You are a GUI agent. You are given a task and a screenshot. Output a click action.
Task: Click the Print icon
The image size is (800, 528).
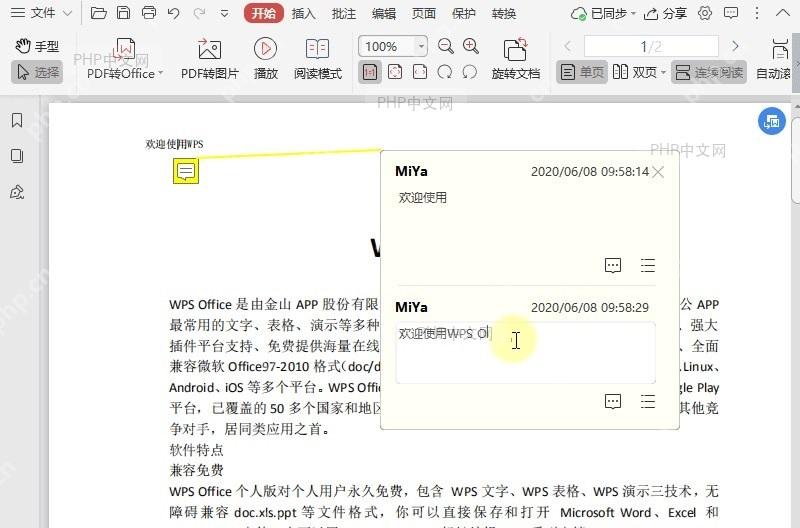[x=149, y=13]
